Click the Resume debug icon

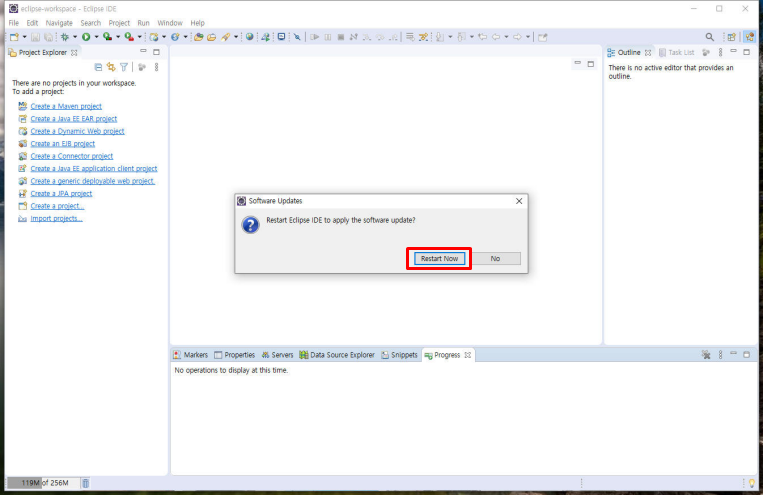pyautogui.click(x=314, y=37)
